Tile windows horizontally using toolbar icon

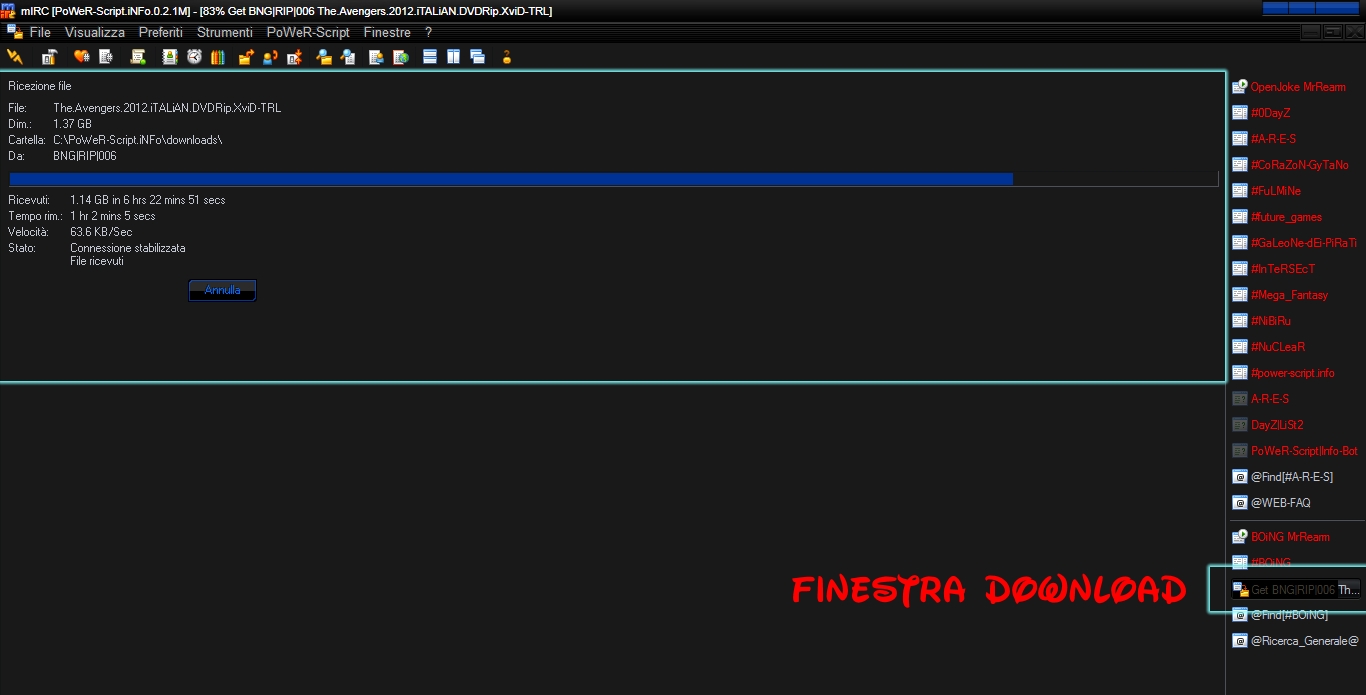click(x=430, y=57)
